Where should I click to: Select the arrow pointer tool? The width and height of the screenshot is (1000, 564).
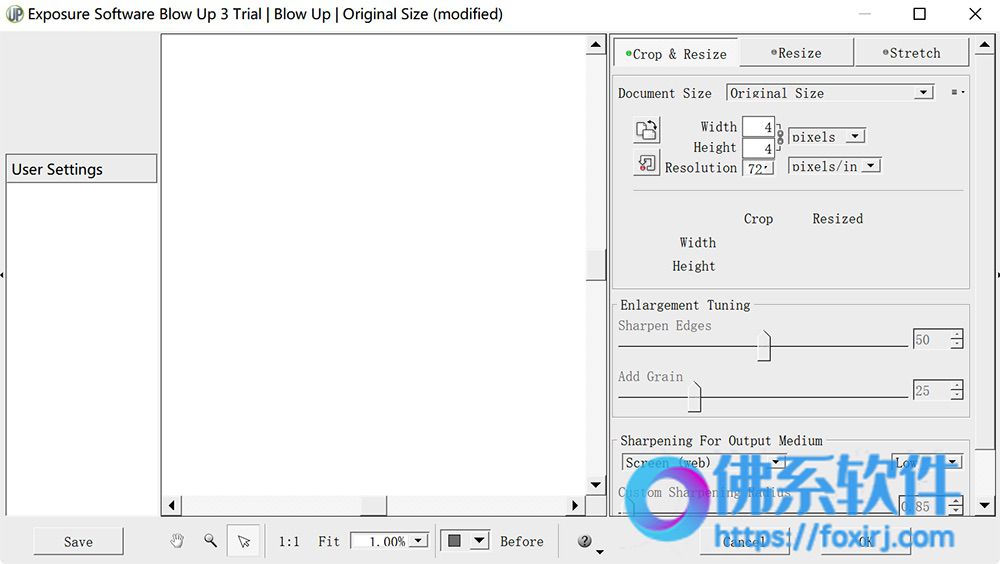(244, 541)
